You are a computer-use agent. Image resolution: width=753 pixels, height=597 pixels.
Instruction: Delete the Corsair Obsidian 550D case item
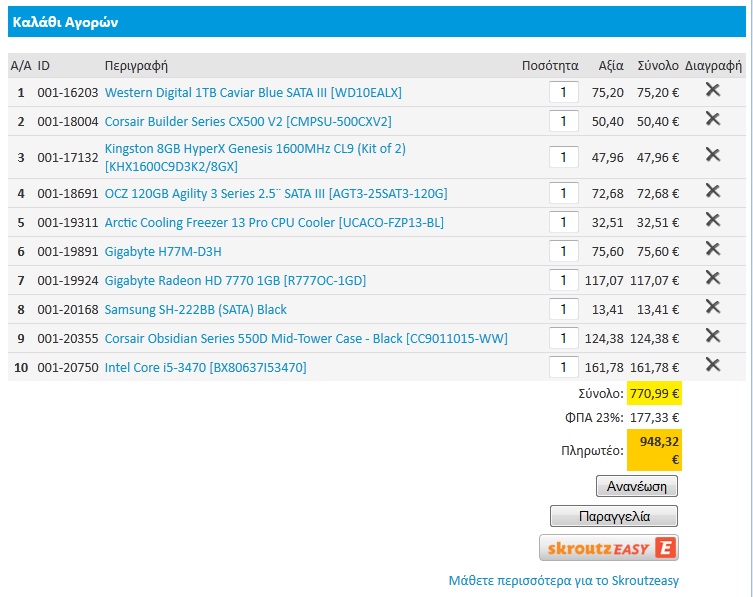(713, 335)
